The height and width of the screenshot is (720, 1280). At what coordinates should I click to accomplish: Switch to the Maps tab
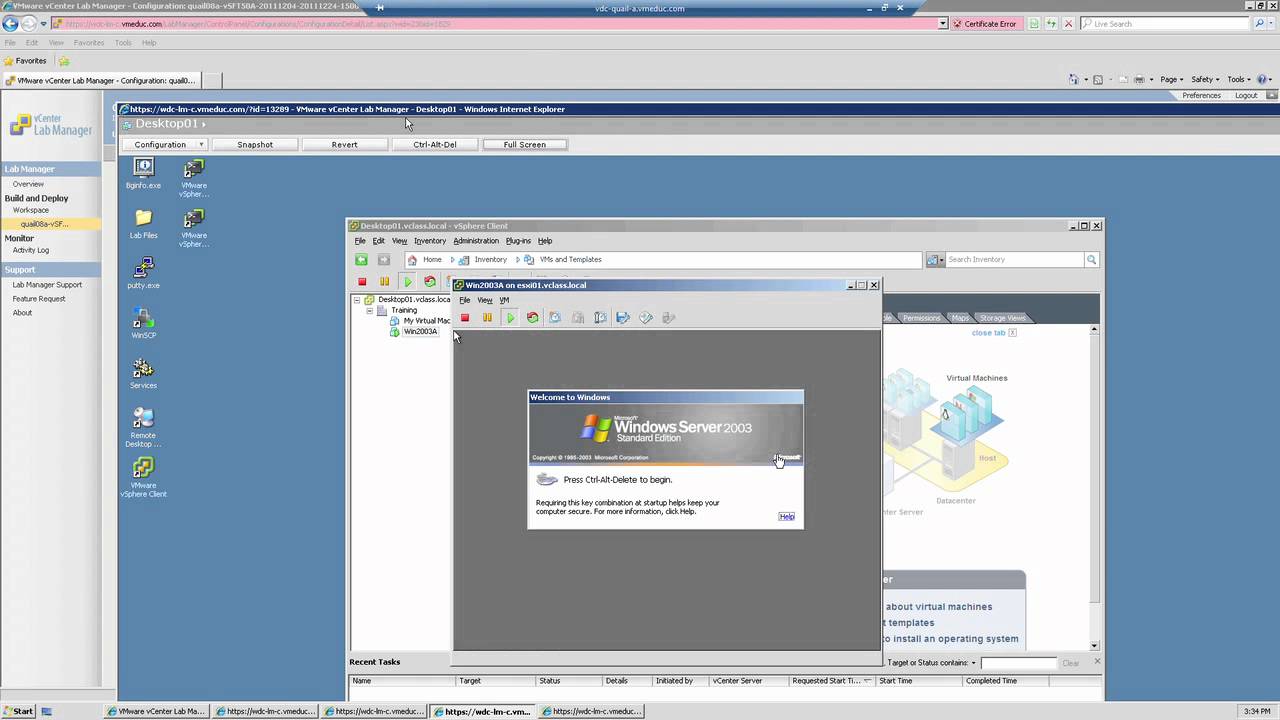[x=960, y=318]
